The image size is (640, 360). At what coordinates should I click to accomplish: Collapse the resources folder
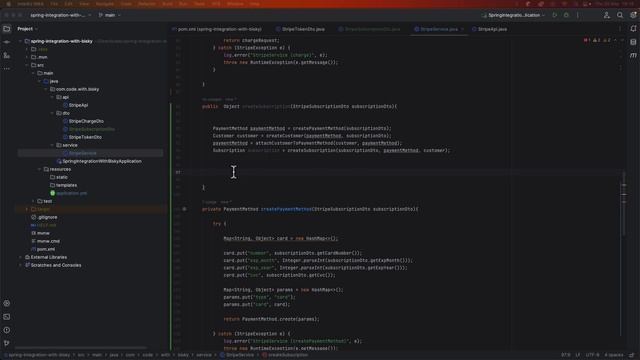40,169
